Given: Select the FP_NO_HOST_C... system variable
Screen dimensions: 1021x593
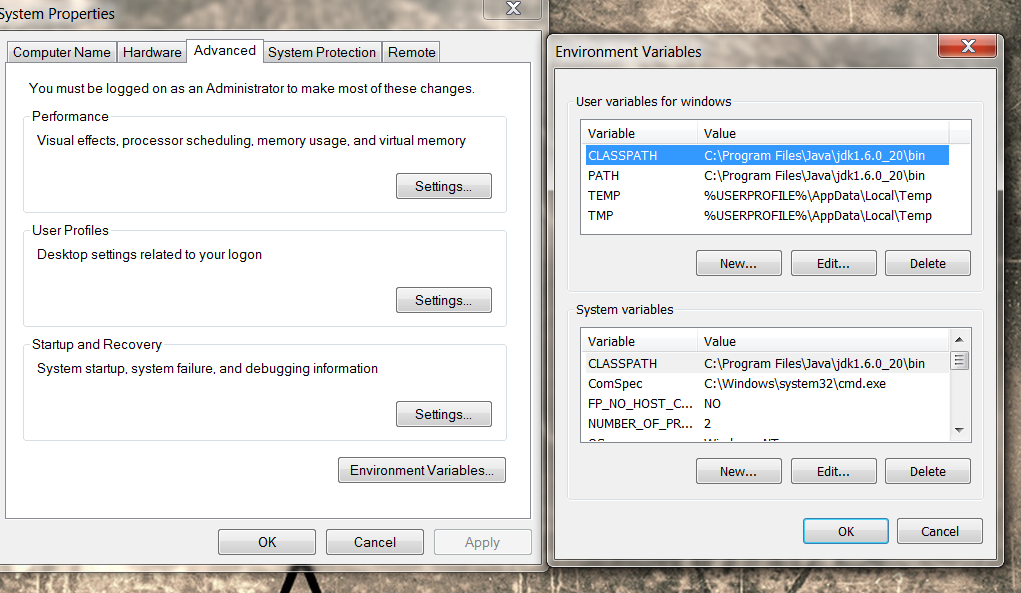Looking at the screenshot, I should click(767, 404).
